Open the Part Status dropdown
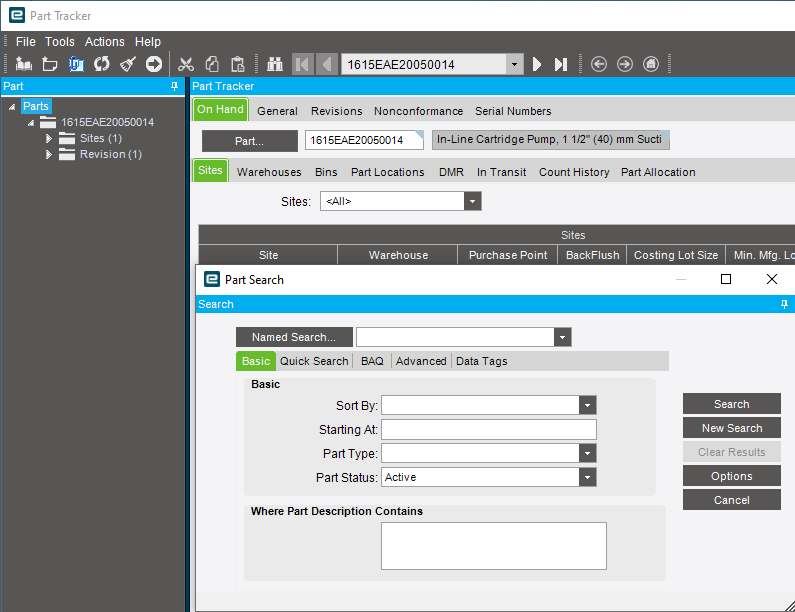 pos(588,477)
